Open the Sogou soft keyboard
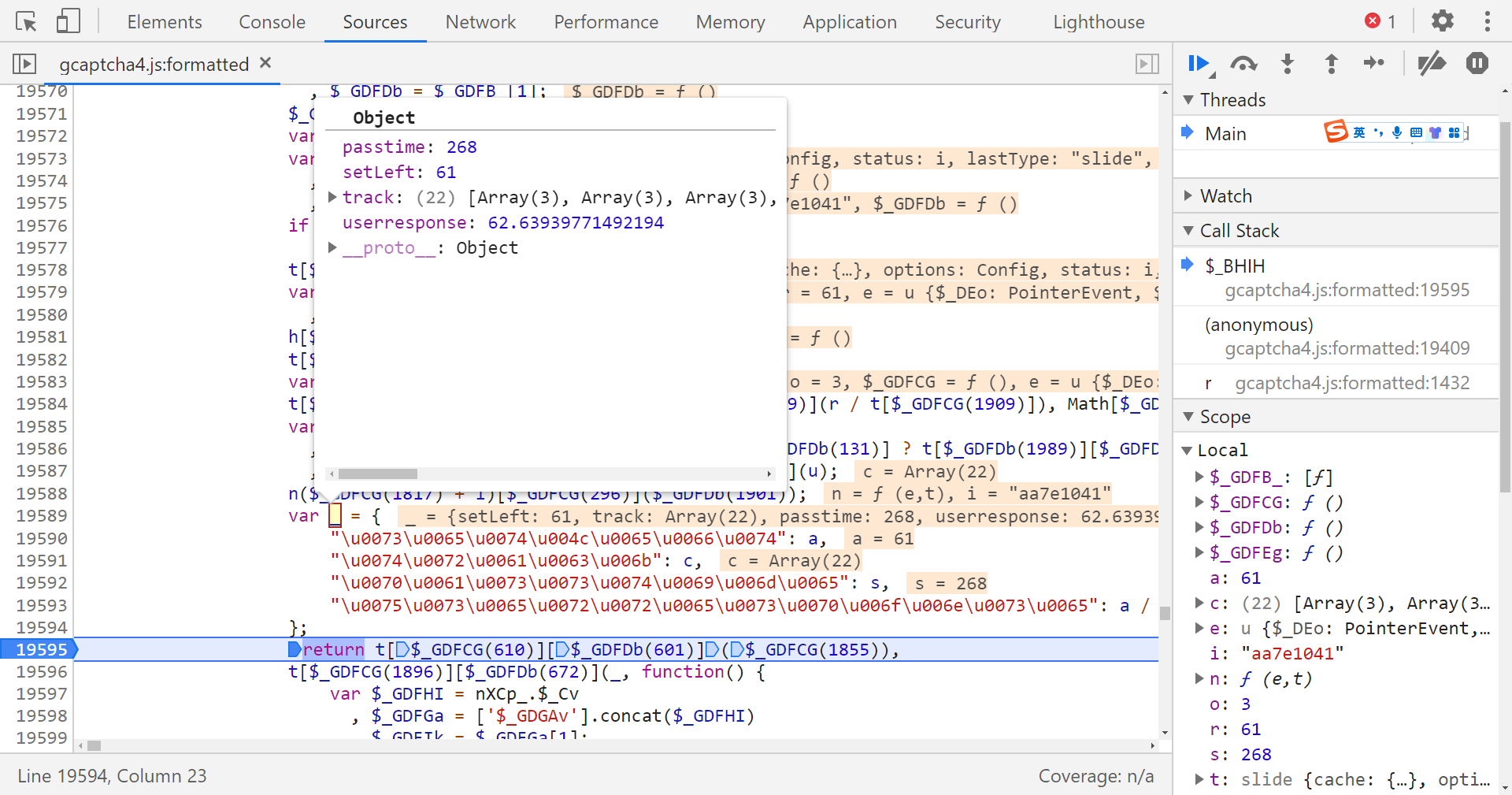 1416,132
